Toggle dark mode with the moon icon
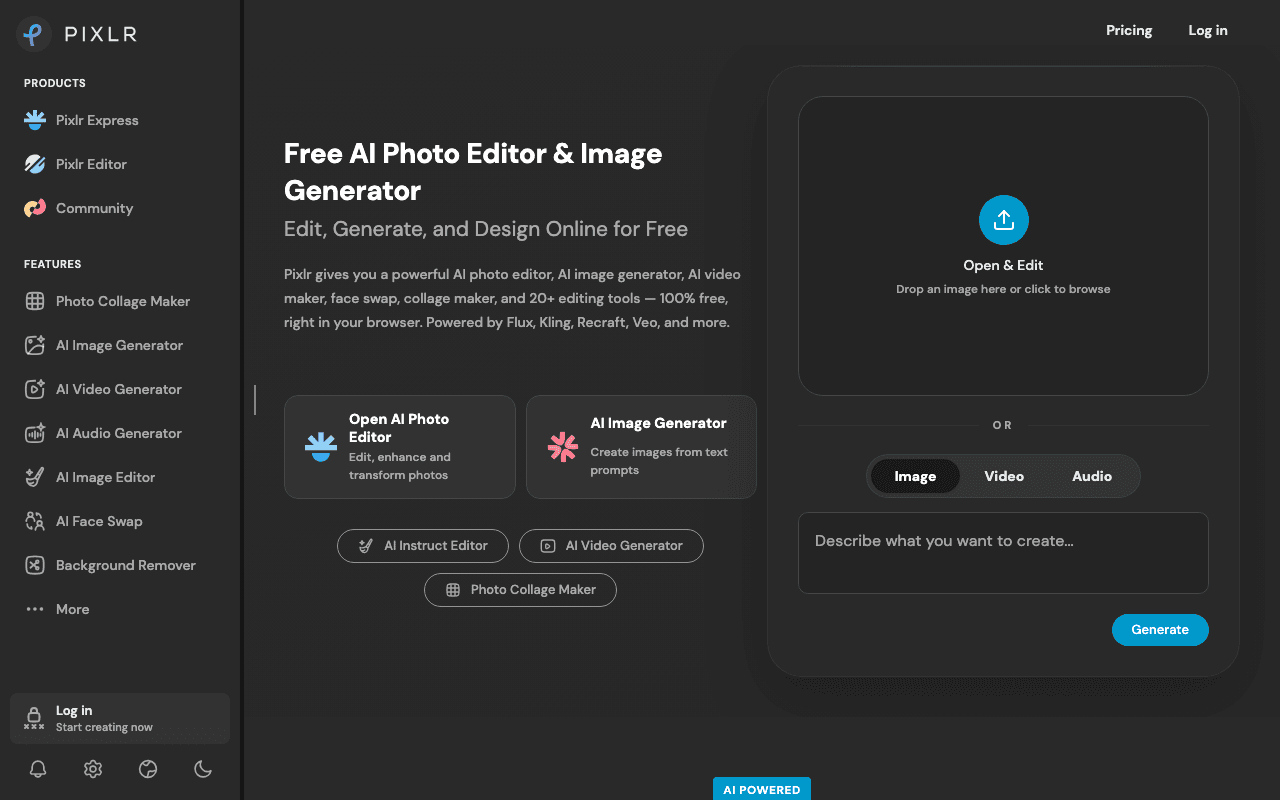Image resolution: width=1280 pixels, height=800 pixels. pyautogui.click(x=203, y=769)
